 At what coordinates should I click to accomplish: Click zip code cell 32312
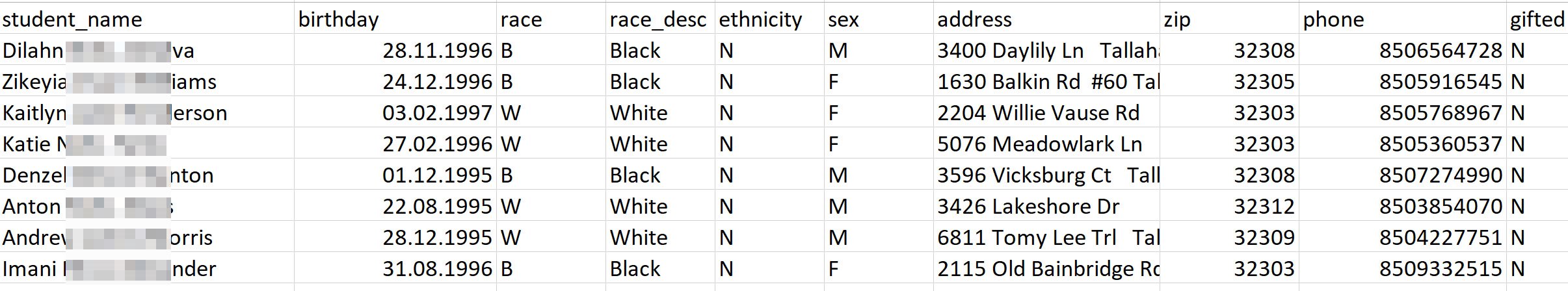1264,207
